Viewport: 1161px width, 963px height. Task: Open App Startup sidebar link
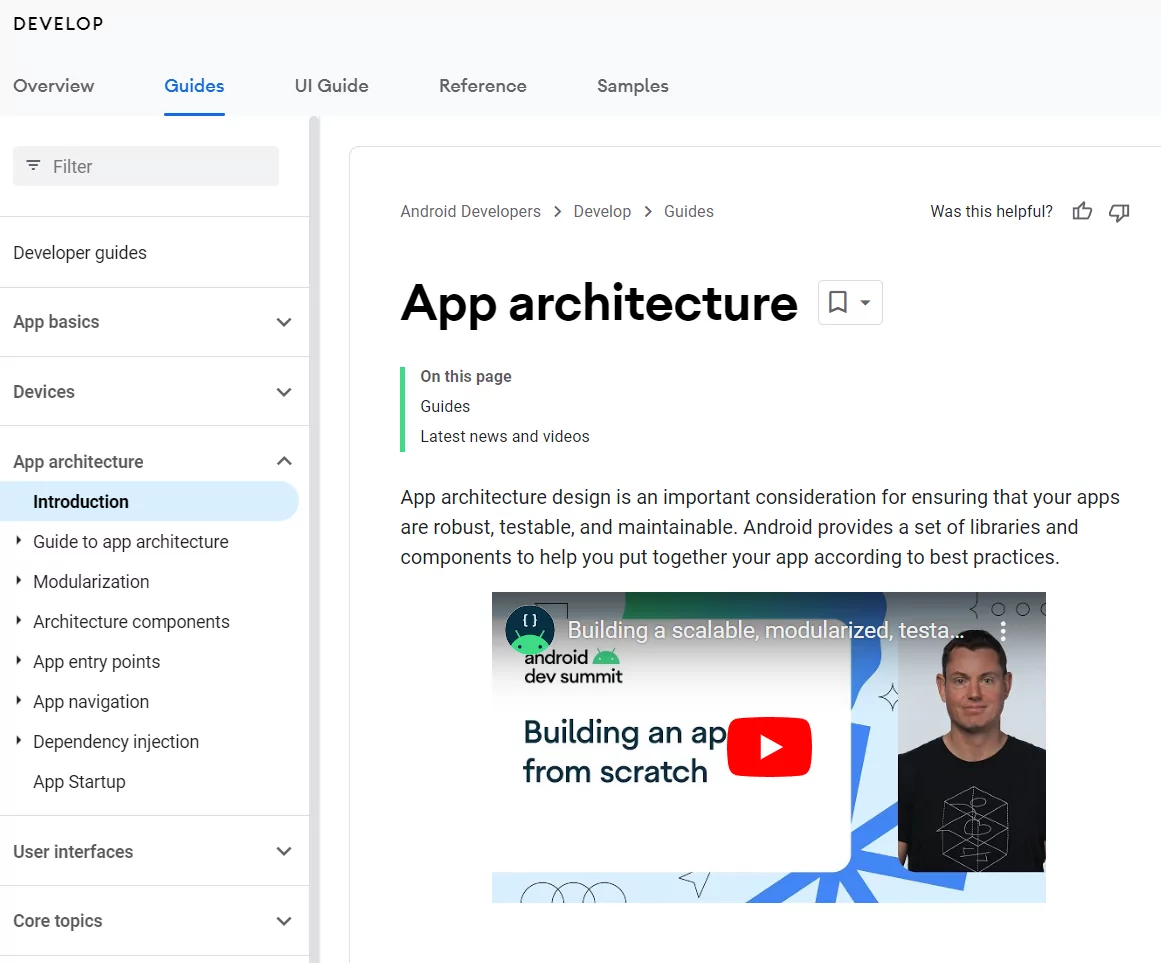(x=79, y=782)
